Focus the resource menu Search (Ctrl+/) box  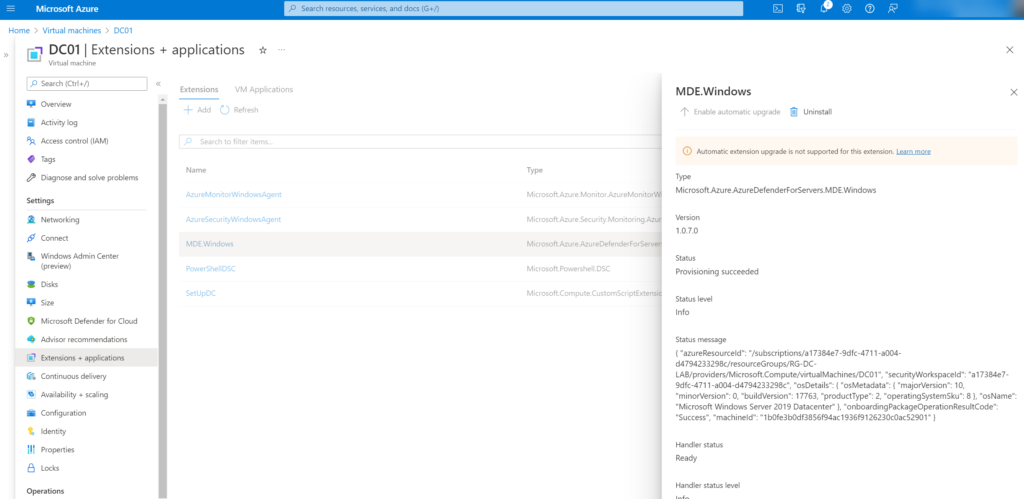(x=87, y=84)
